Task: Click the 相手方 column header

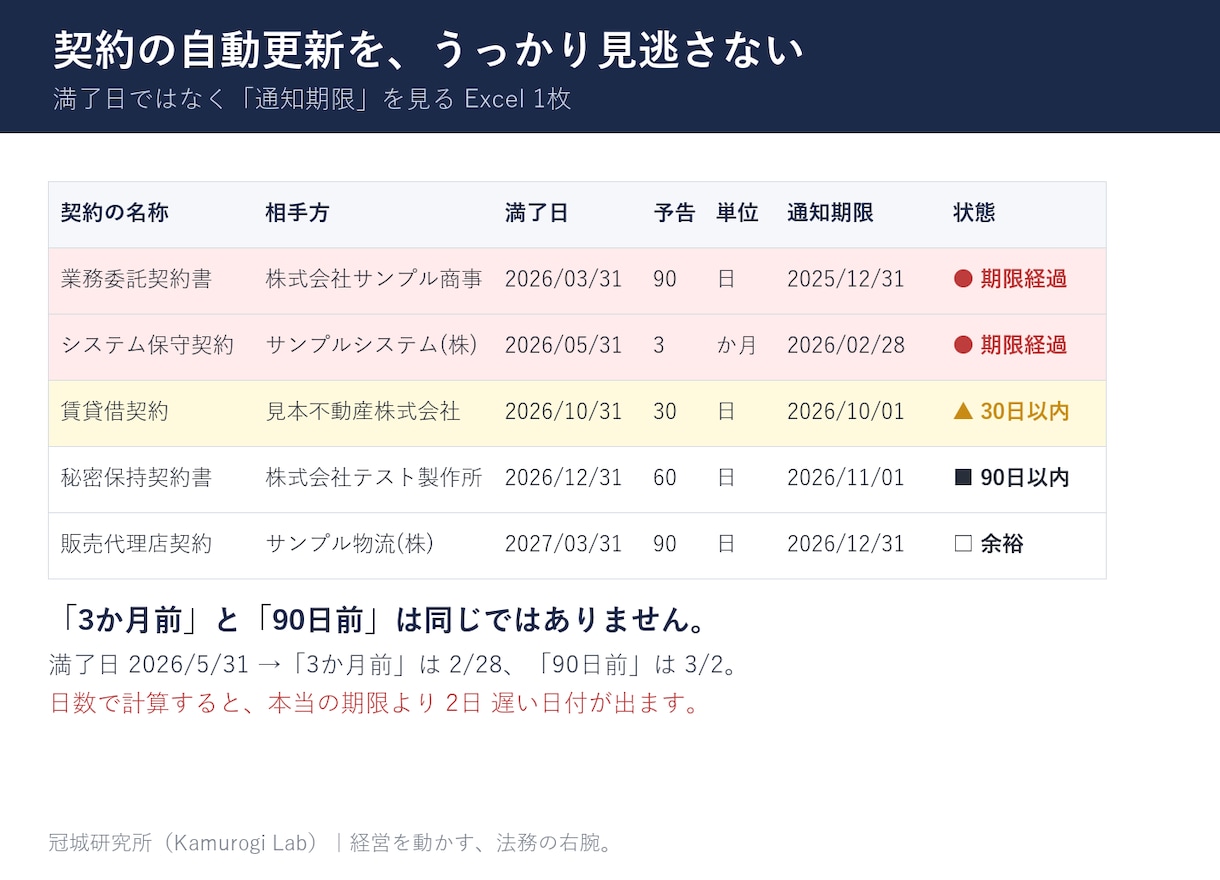Action: [x=297, y=213]
